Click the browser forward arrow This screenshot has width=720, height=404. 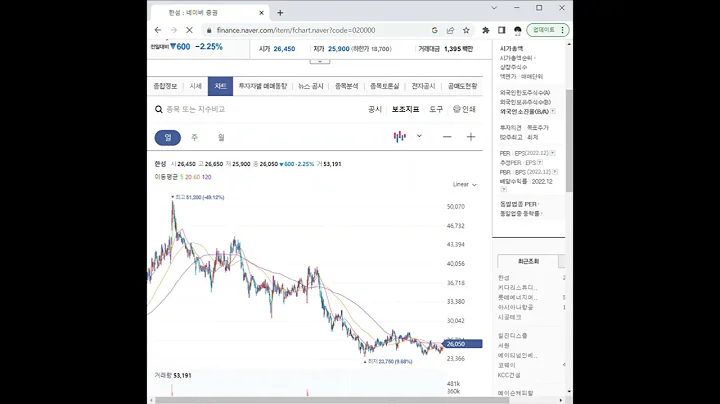[x=173, y=30]
